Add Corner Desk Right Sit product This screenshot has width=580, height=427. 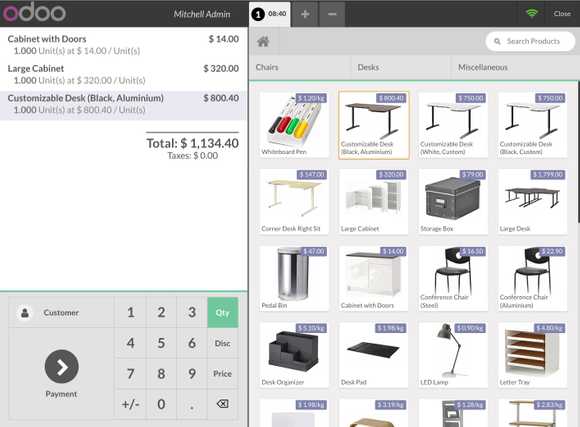(x=294, y=202)
